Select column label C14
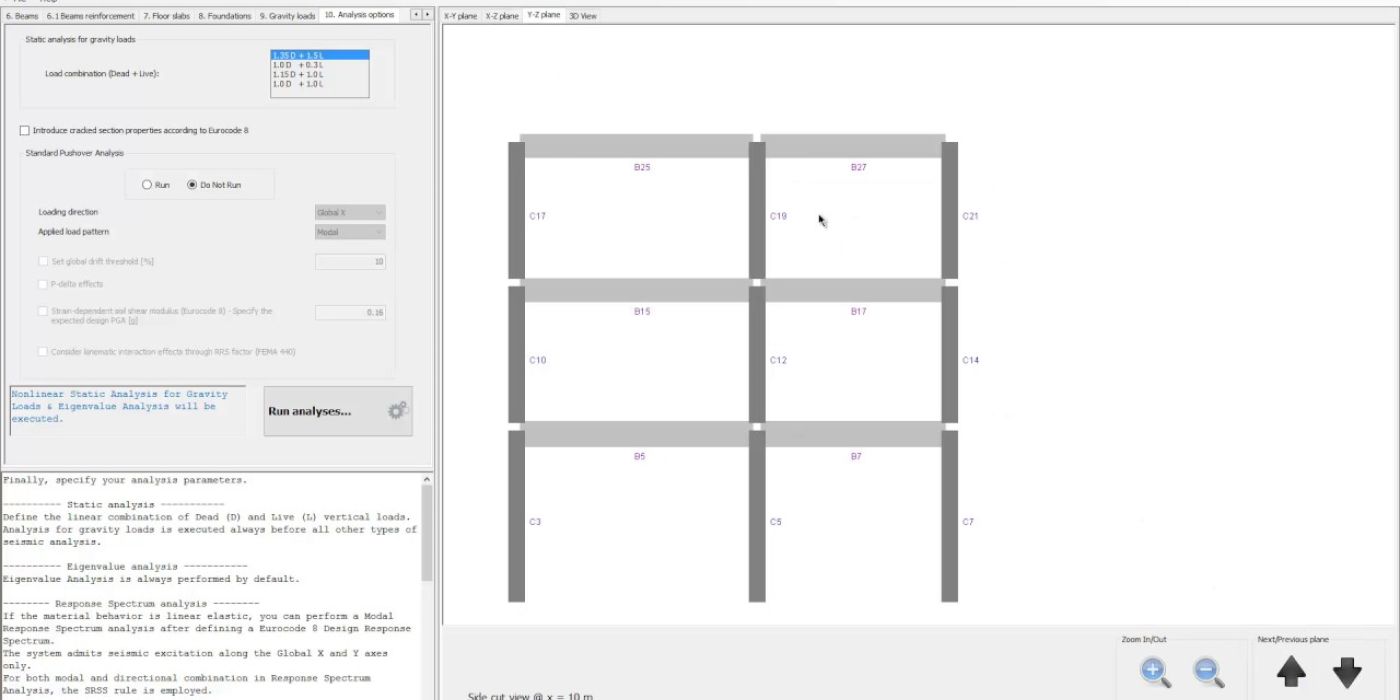This screenshot has width=1400, height=700. (x=970, y=360)
